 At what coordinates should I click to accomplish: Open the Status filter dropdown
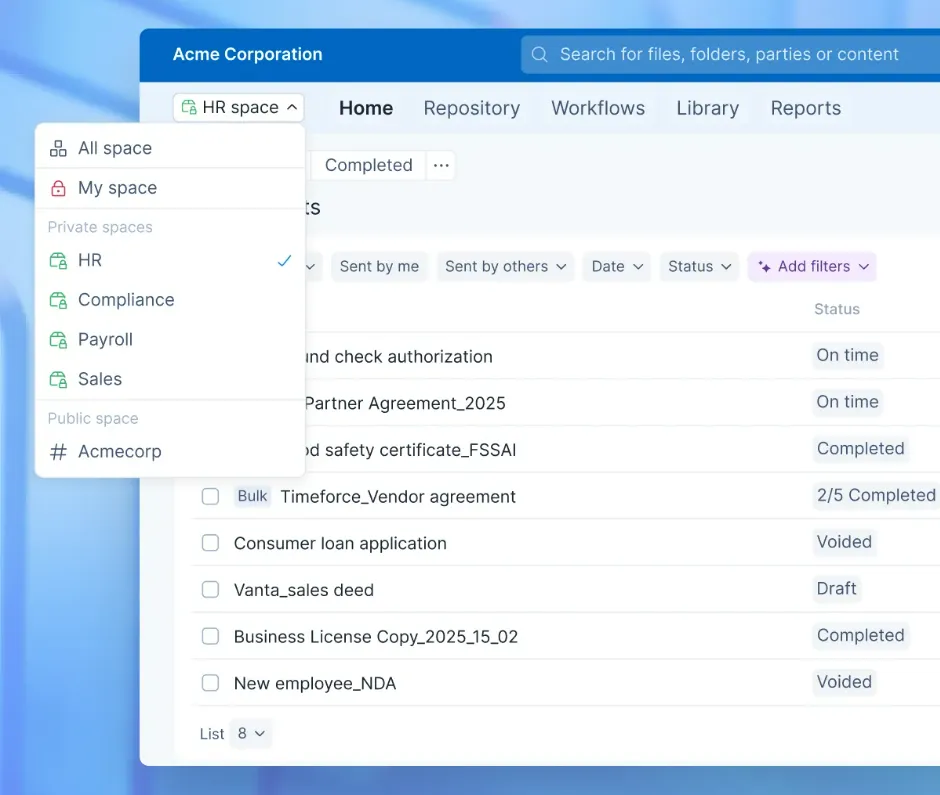pyautogui.click(x=698, y=266)
